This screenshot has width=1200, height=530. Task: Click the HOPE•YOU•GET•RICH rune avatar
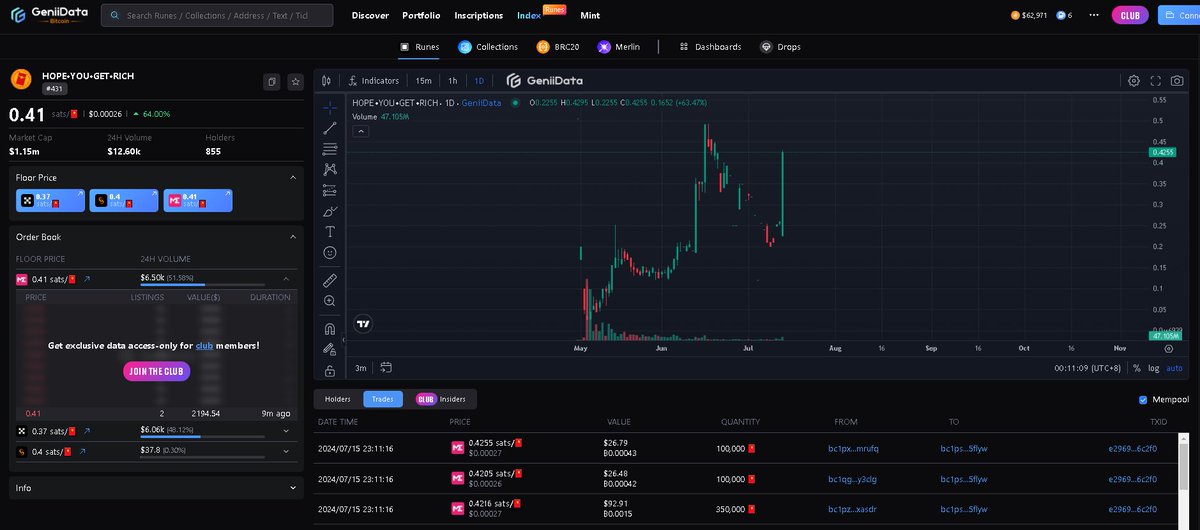point(22,80)
